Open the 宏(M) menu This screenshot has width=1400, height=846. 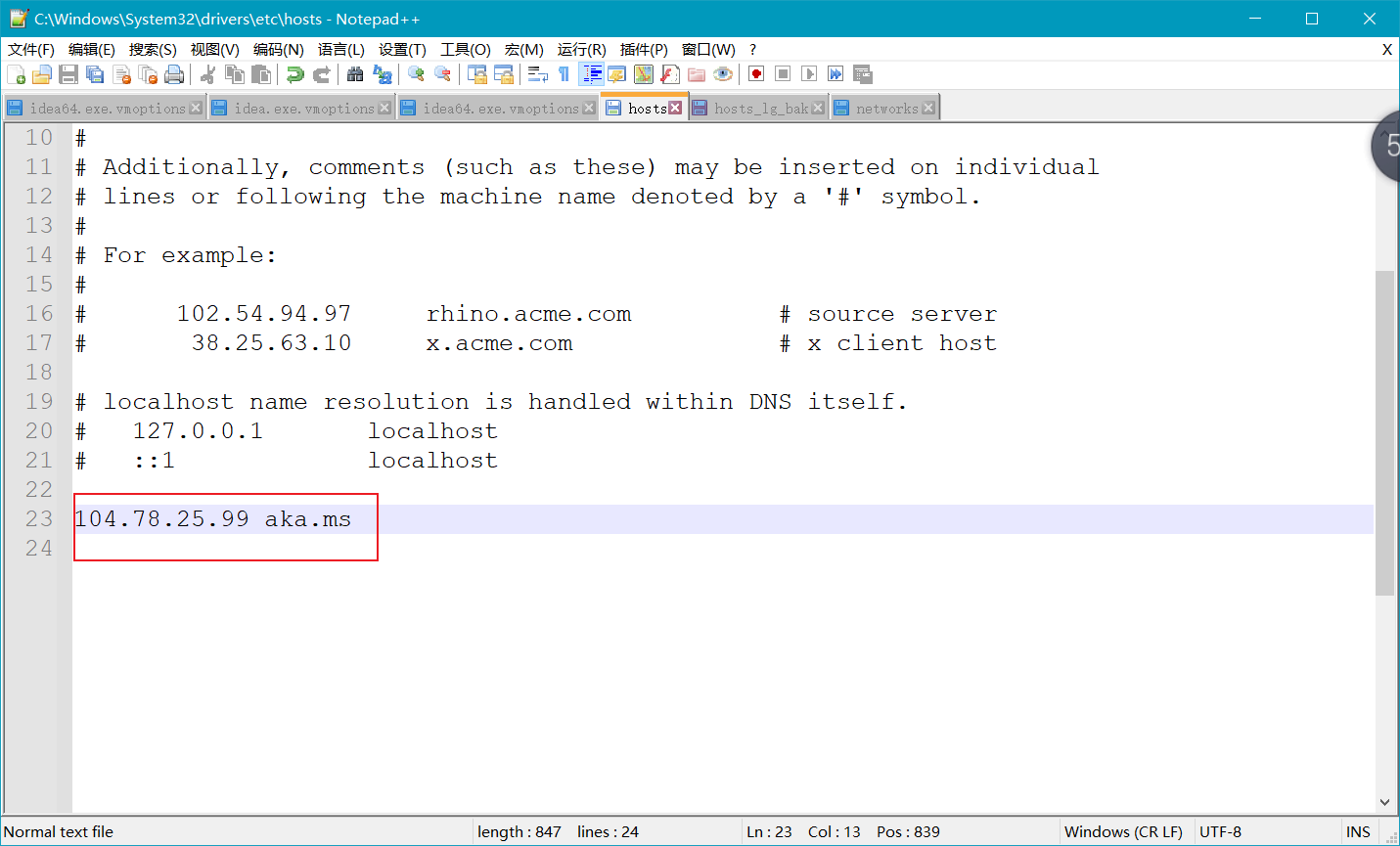coord(524,49)
